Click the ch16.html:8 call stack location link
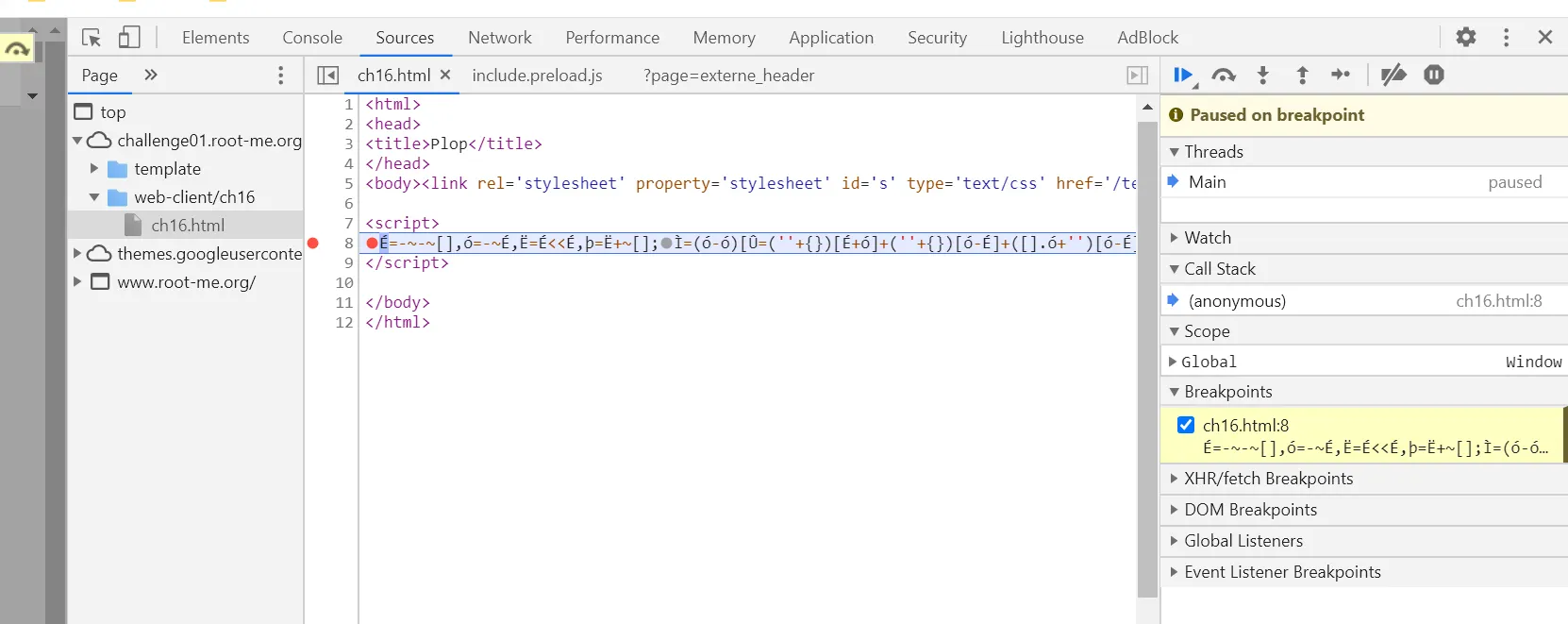The image size is (1568, 624). tap(1498, 301)
